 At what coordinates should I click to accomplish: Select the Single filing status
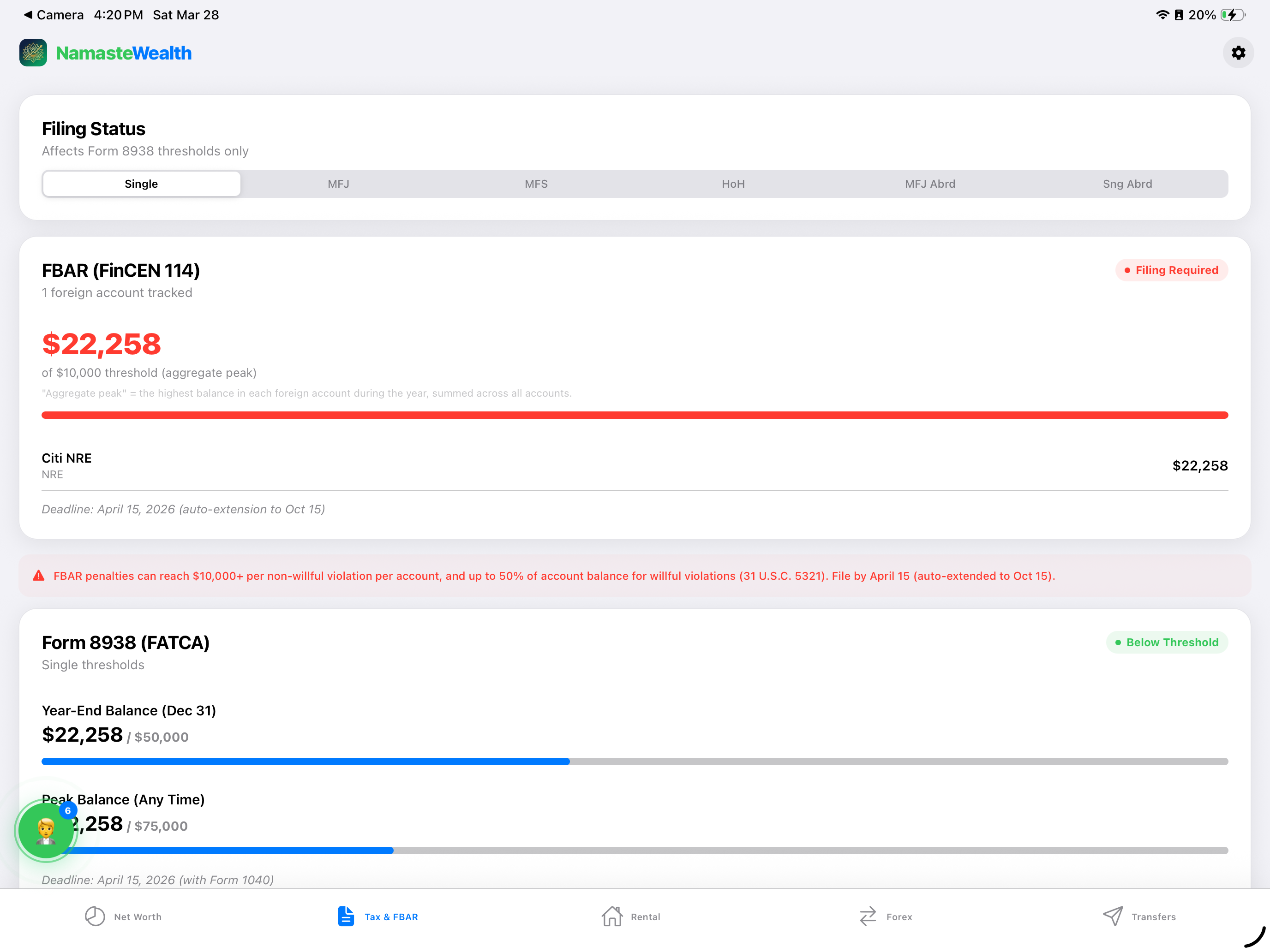pyautogui.click(x=141, y=184)
